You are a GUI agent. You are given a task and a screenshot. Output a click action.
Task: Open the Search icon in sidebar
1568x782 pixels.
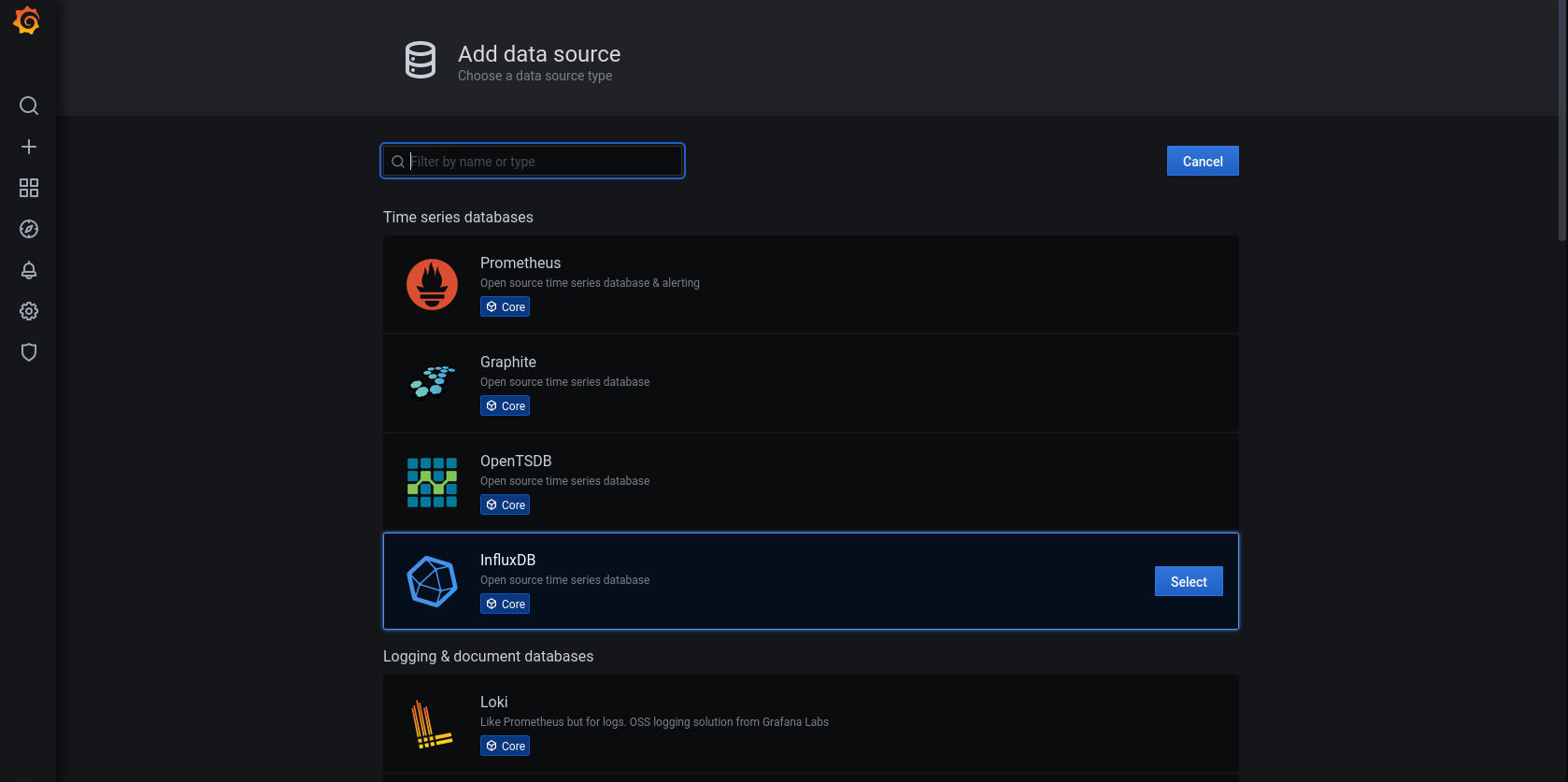point(29,106)
